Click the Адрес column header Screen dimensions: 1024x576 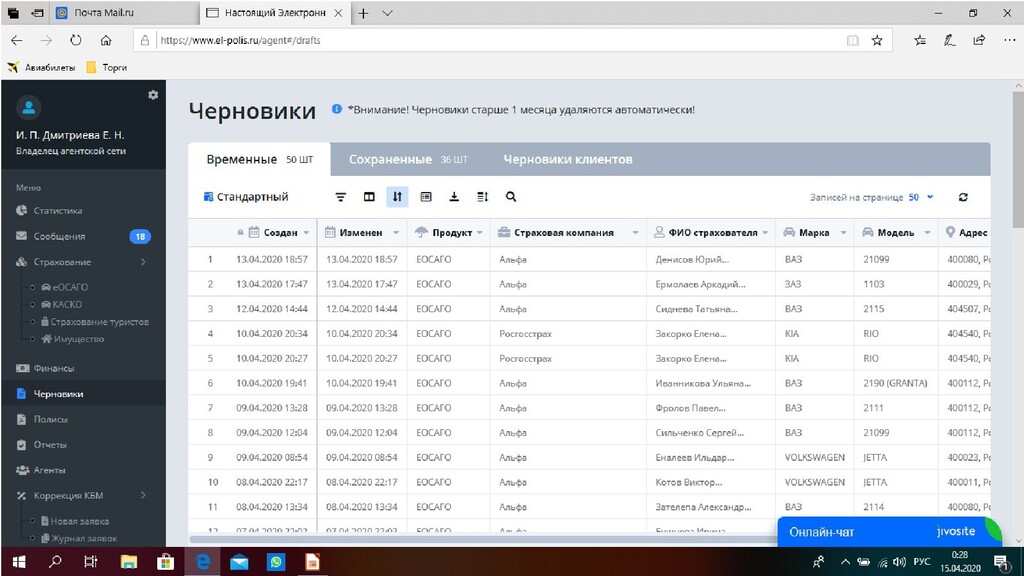(x=965, y=232)
